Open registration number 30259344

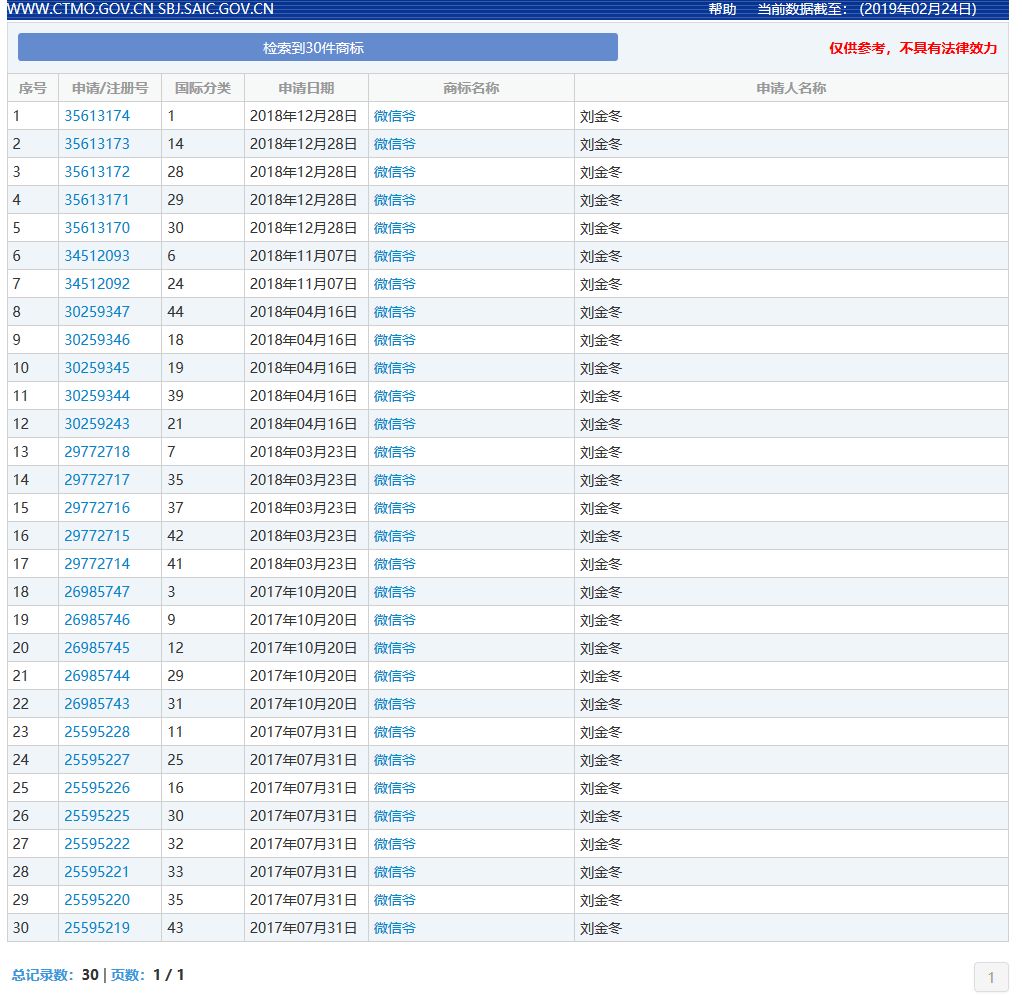[x=97, y=396]
